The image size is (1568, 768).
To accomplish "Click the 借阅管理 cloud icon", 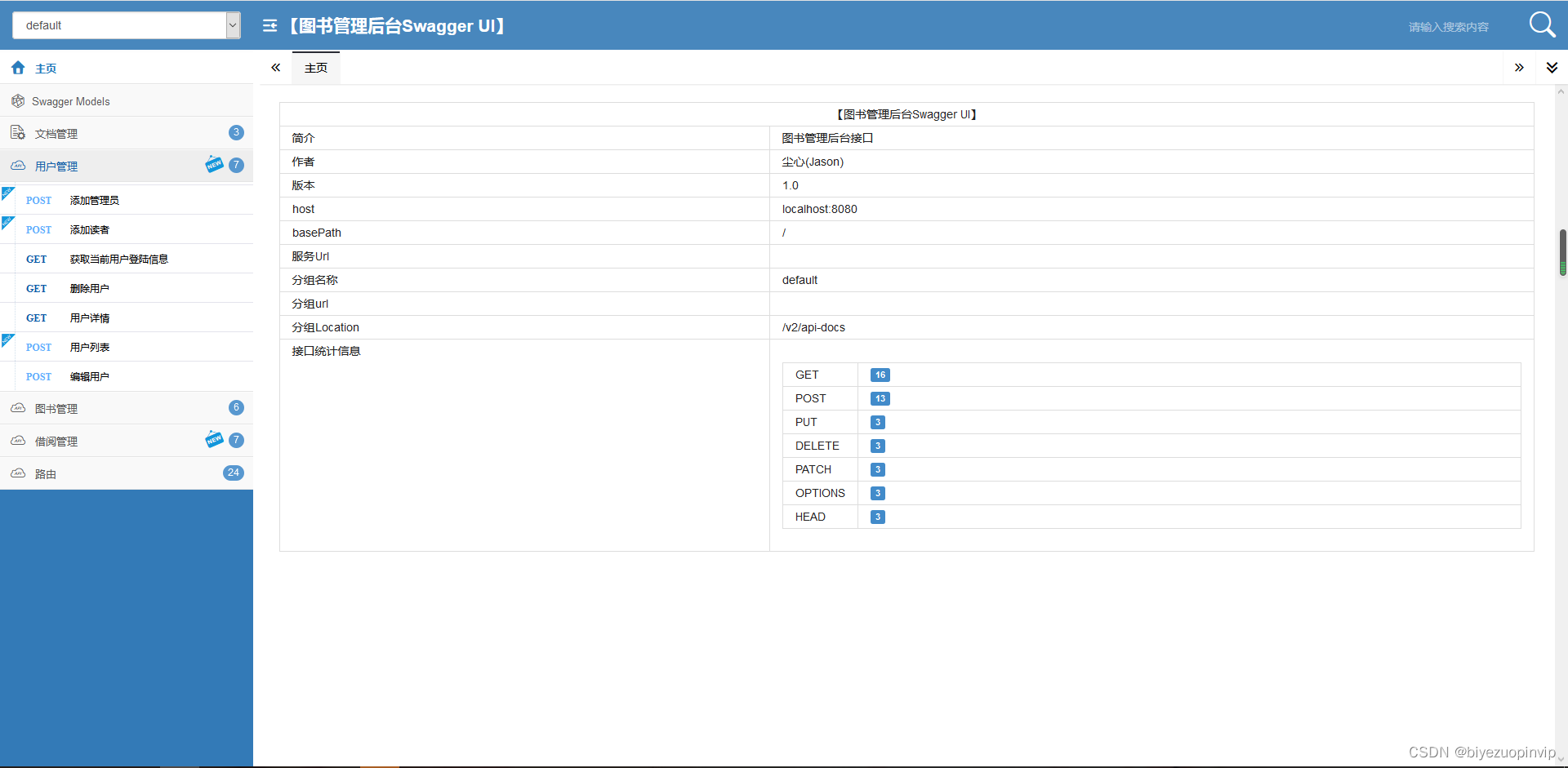I will tap(18, 441).
